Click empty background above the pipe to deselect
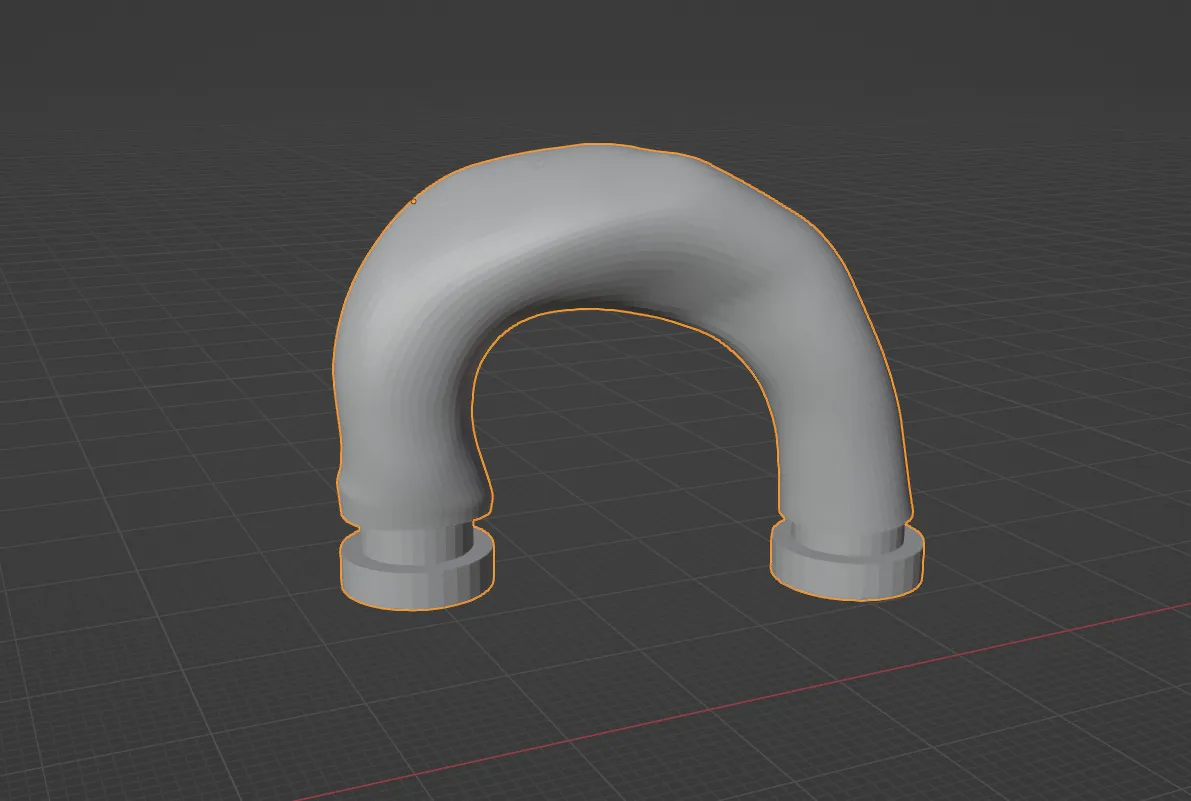 (x=600, y=70)
